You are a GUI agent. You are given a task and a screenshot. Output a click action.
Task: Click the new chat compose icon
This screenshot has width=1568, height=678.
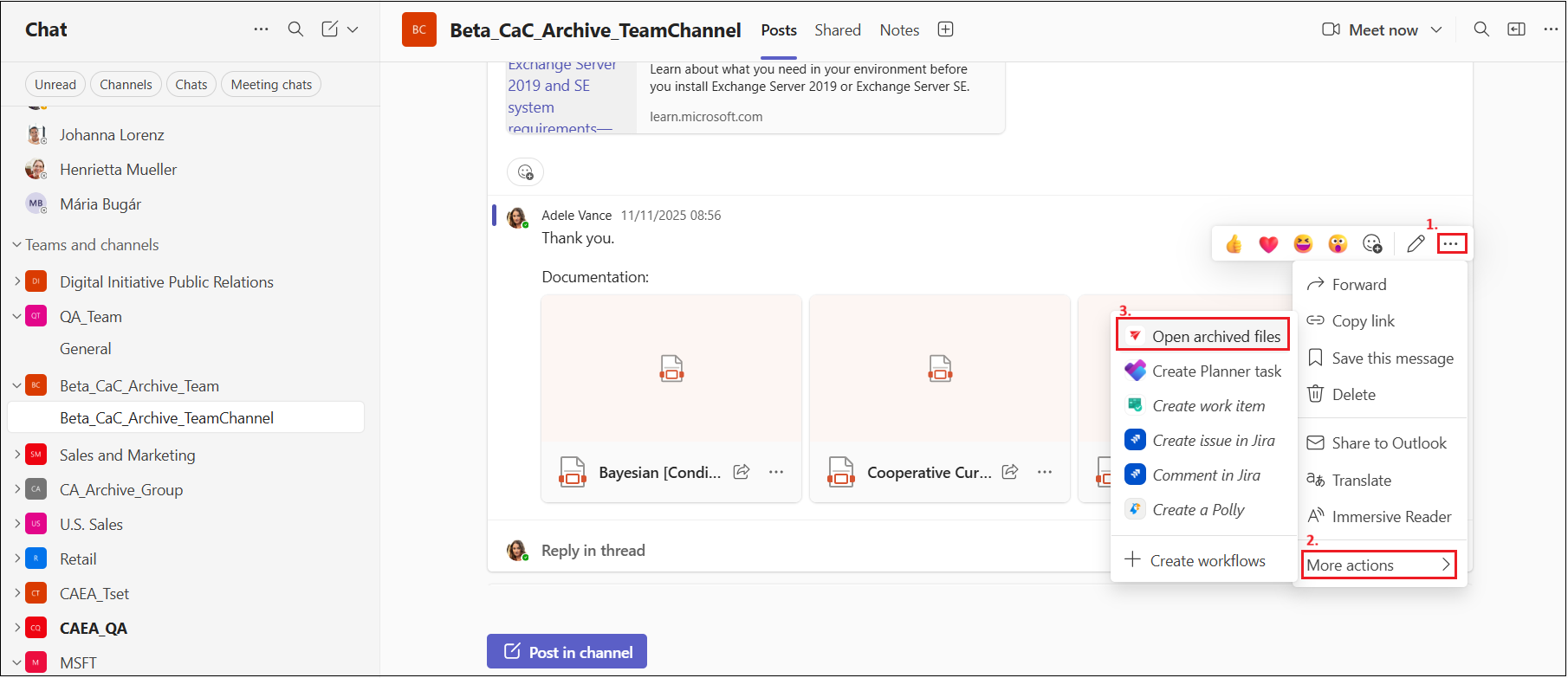(330, 29)
